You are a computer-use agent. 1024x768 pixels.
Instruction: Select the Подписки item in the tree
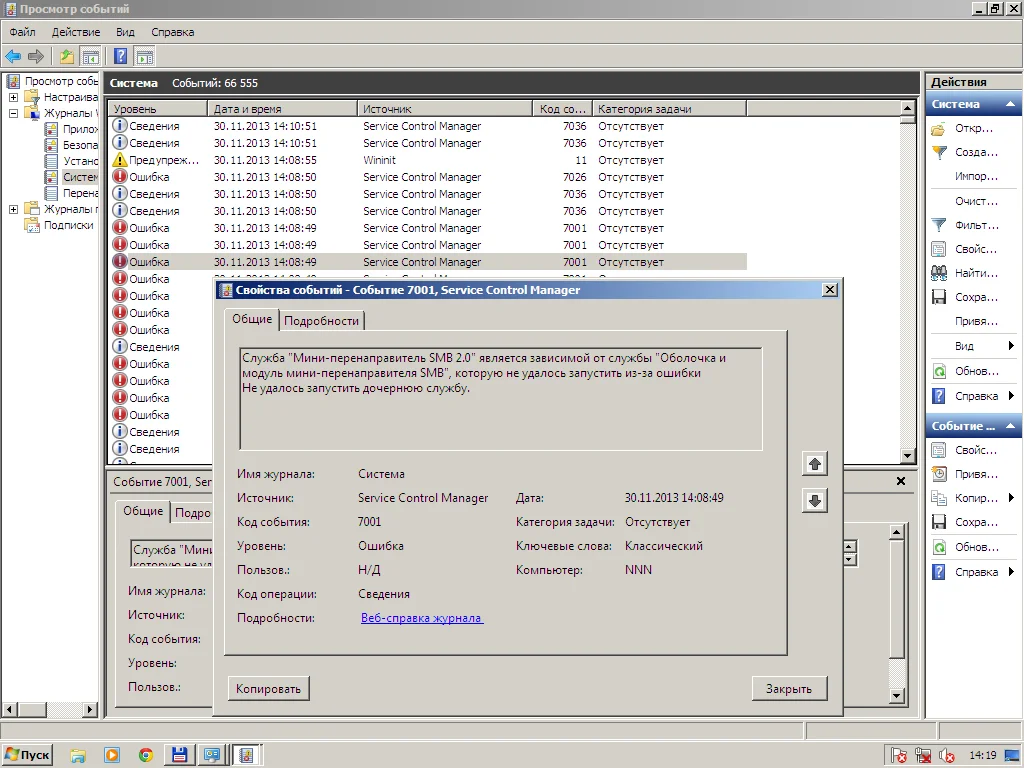68,225
